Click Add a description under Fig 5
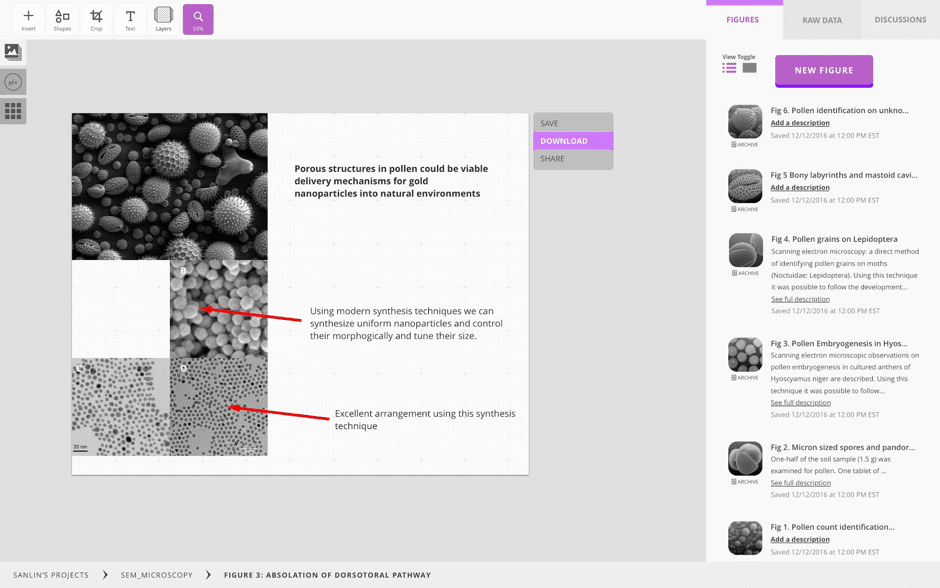 click(x=800, y=187)
